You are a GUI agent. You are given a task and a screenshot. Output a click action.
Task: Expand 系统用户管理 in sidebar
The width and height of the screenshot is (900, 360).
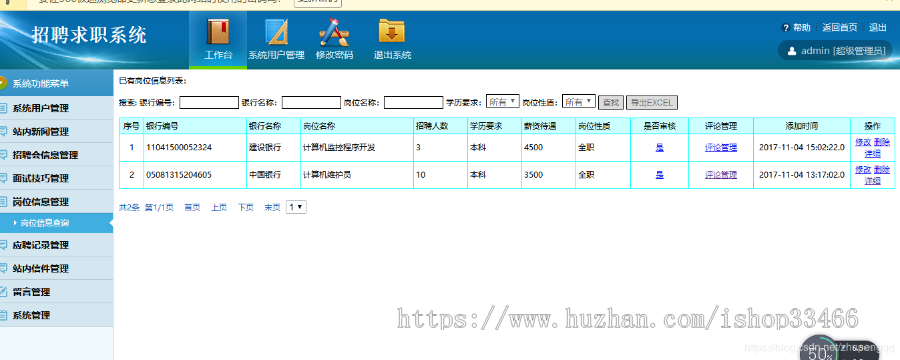coord(56,108)
